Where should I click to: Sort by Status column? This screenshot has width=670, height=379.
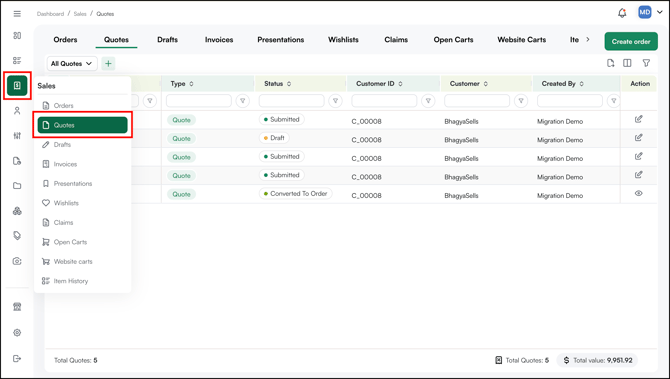(x=289, y=84)
